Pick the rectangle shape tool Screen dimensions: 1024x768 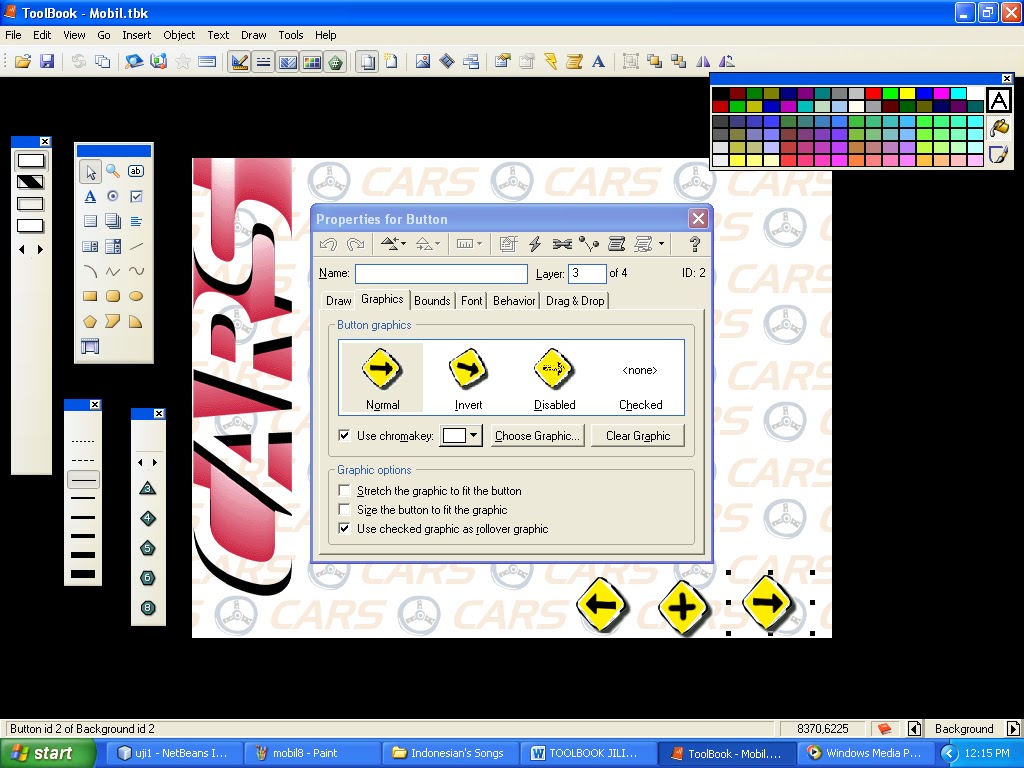(x=90, y=296)
